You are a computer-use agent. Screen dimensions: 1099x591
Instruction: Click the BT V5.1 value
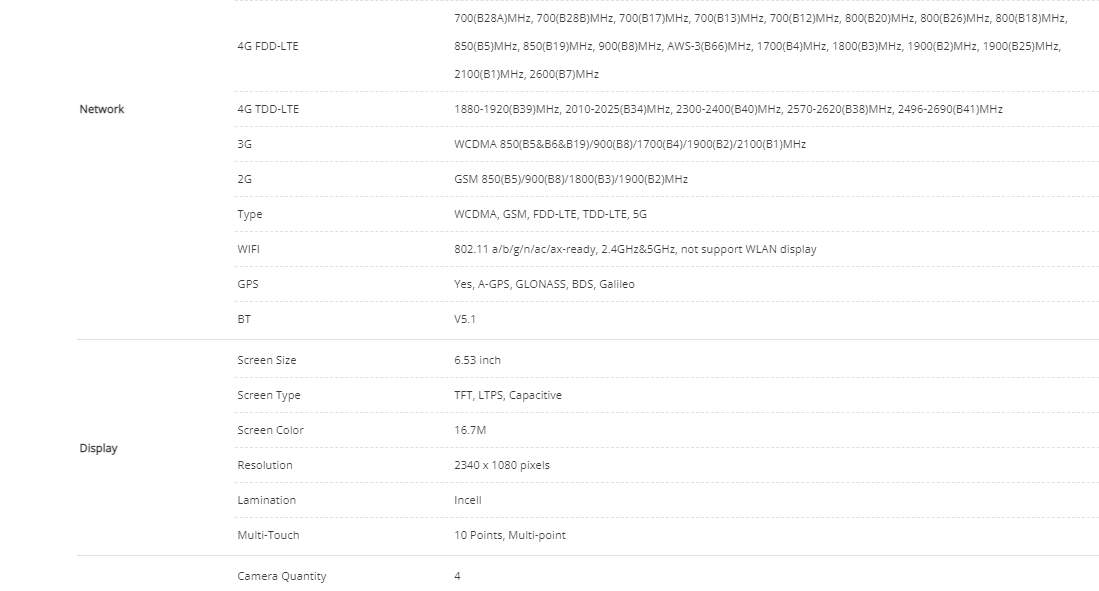tap(465, 320)
